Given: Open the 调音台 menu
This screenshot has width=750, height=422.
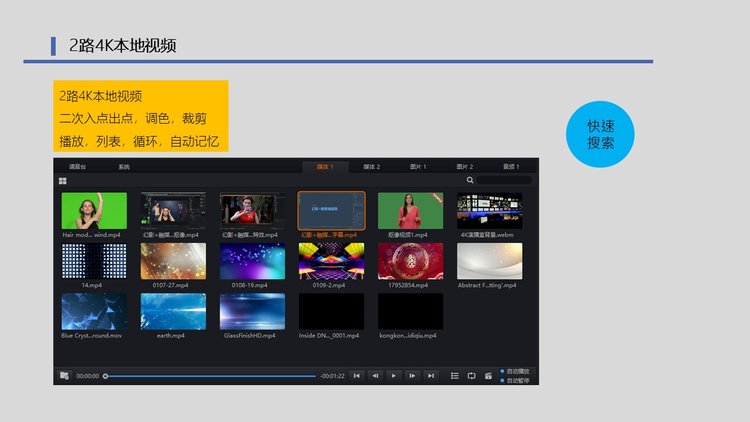Looking at the screenshot, I should click(78, 166).
